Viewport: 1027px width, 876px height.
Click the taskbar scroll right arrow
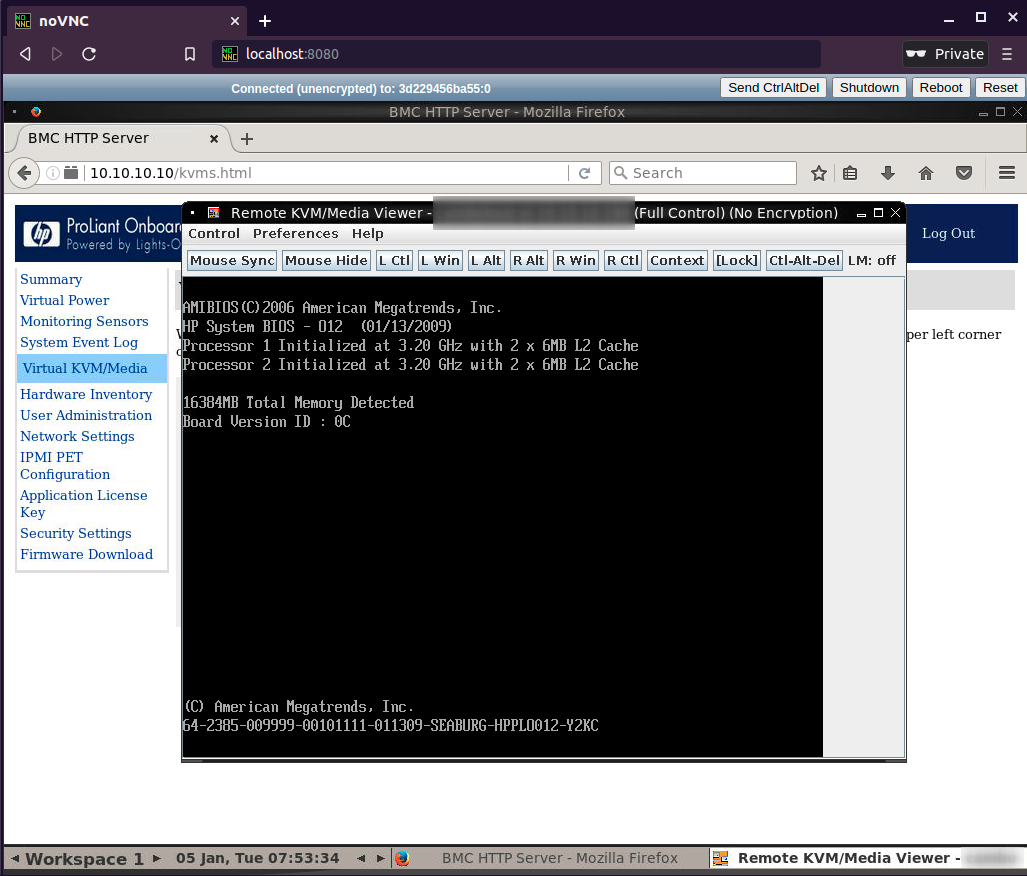tap(381, 858)
